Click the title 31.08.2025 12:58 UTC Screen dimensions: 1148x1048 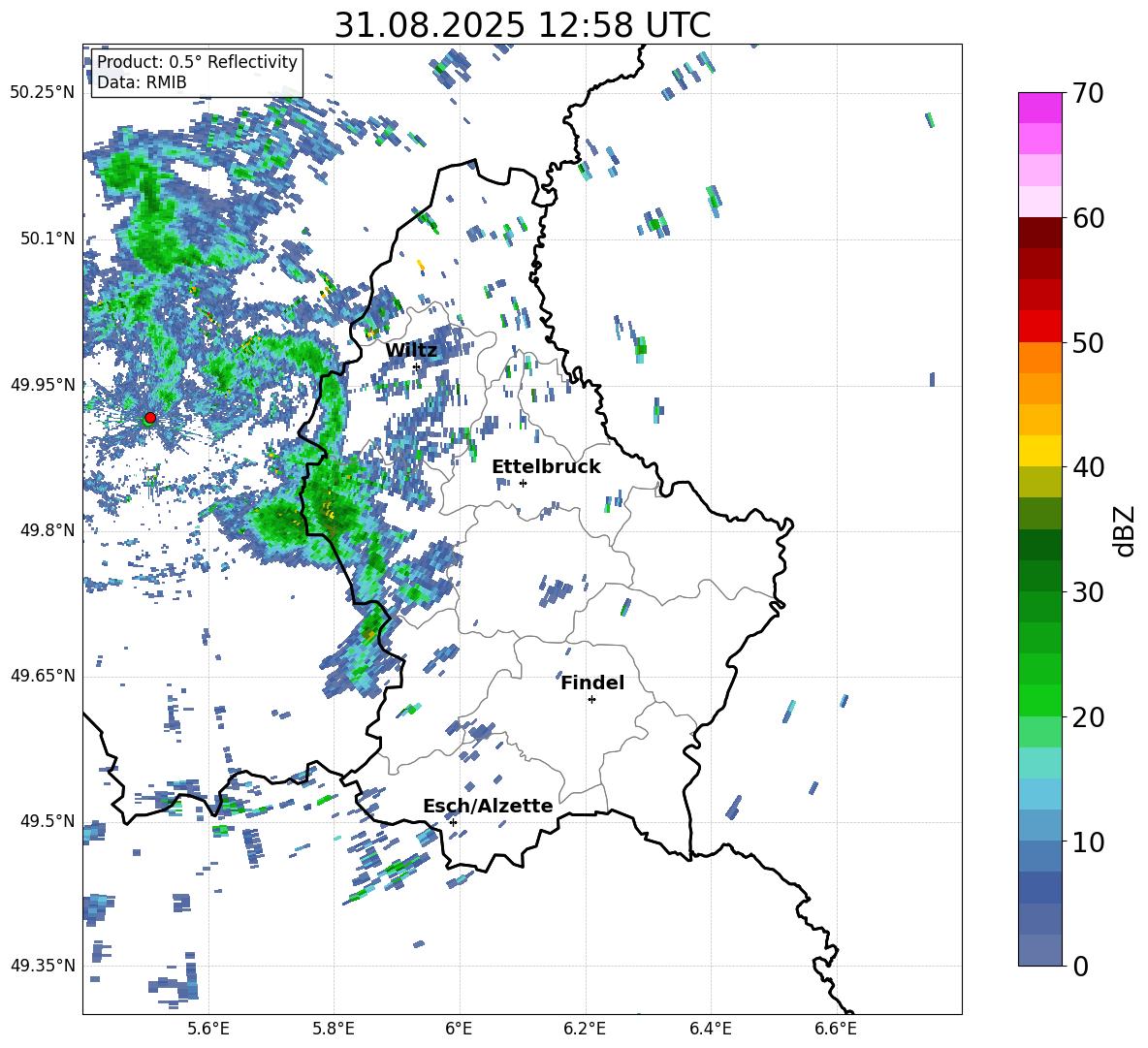522,25
